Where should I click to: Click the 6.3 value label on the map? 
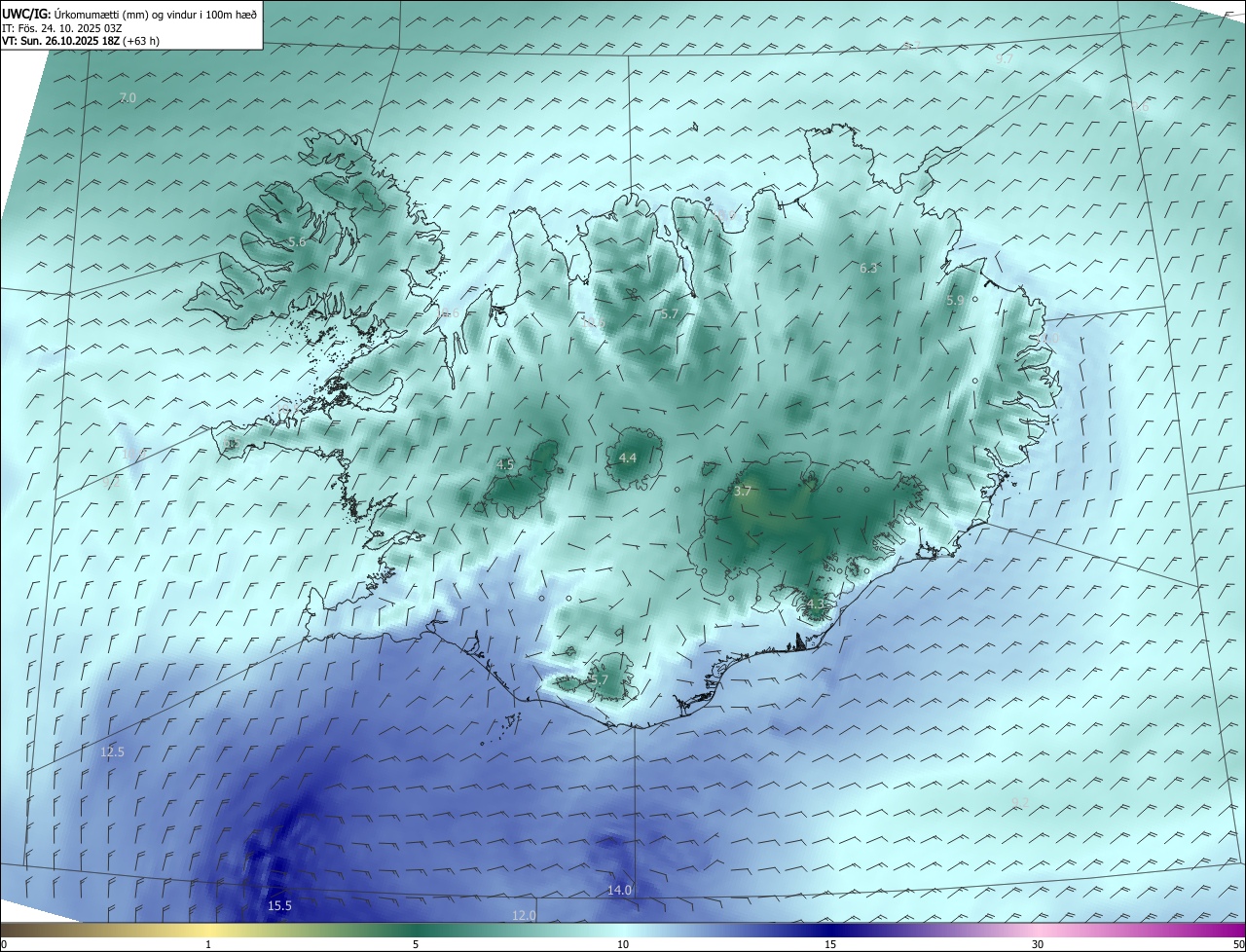tap(869, 268)
